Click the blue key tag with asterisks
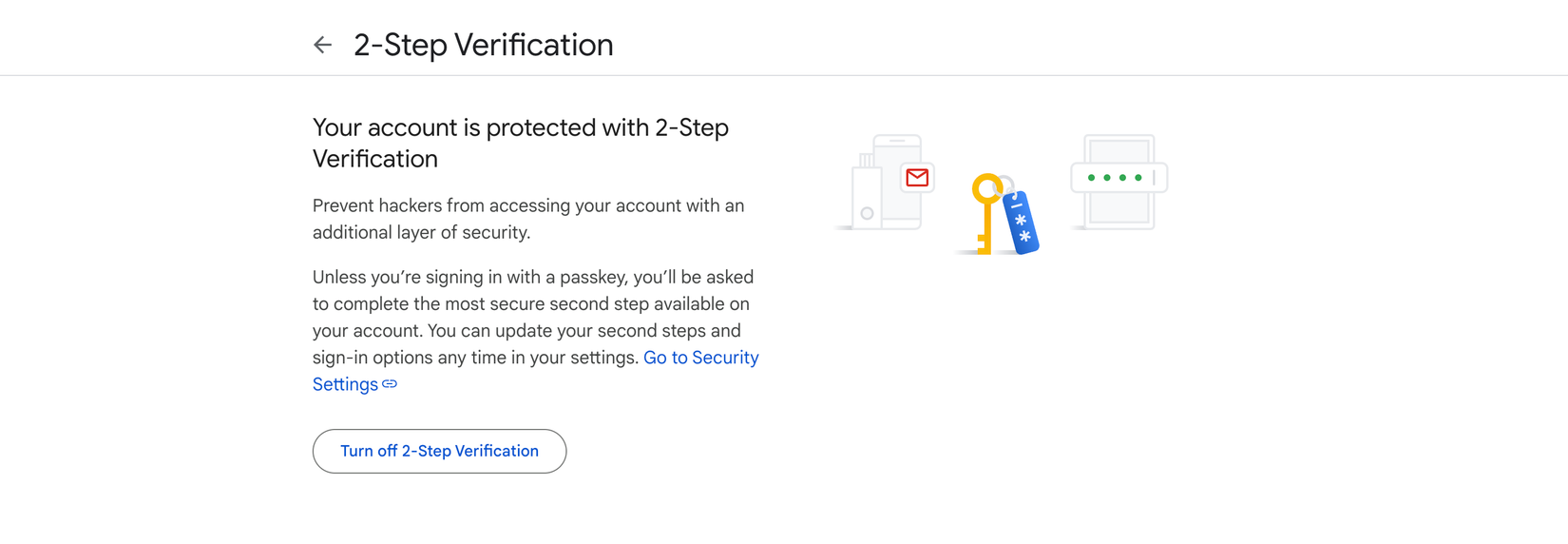1568x544 pixels. [x=1022, y=223]
